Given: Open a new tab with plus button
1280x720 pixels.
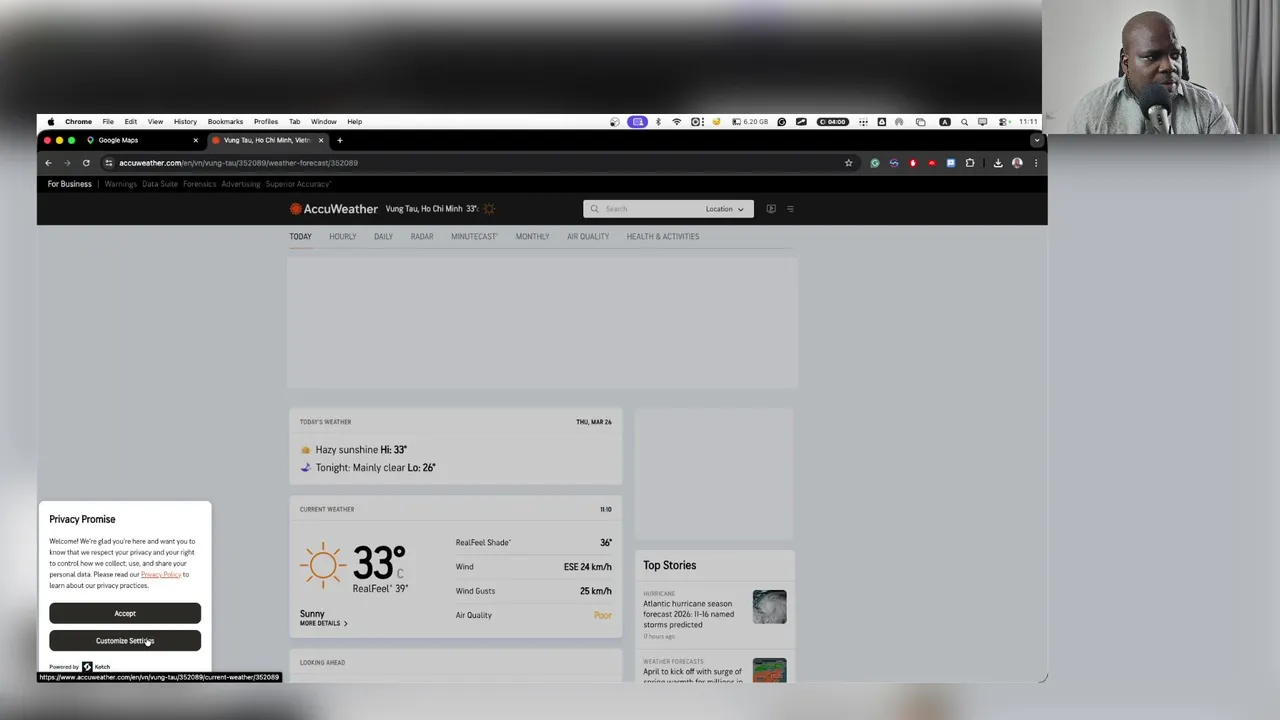Looking at the screenshot, I should tap(339, 140).
